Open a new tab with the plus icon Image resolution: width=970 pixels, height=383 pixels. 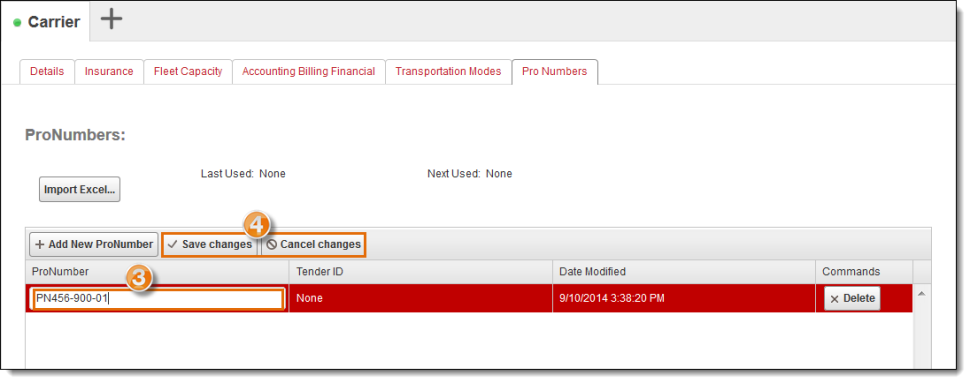111,20
